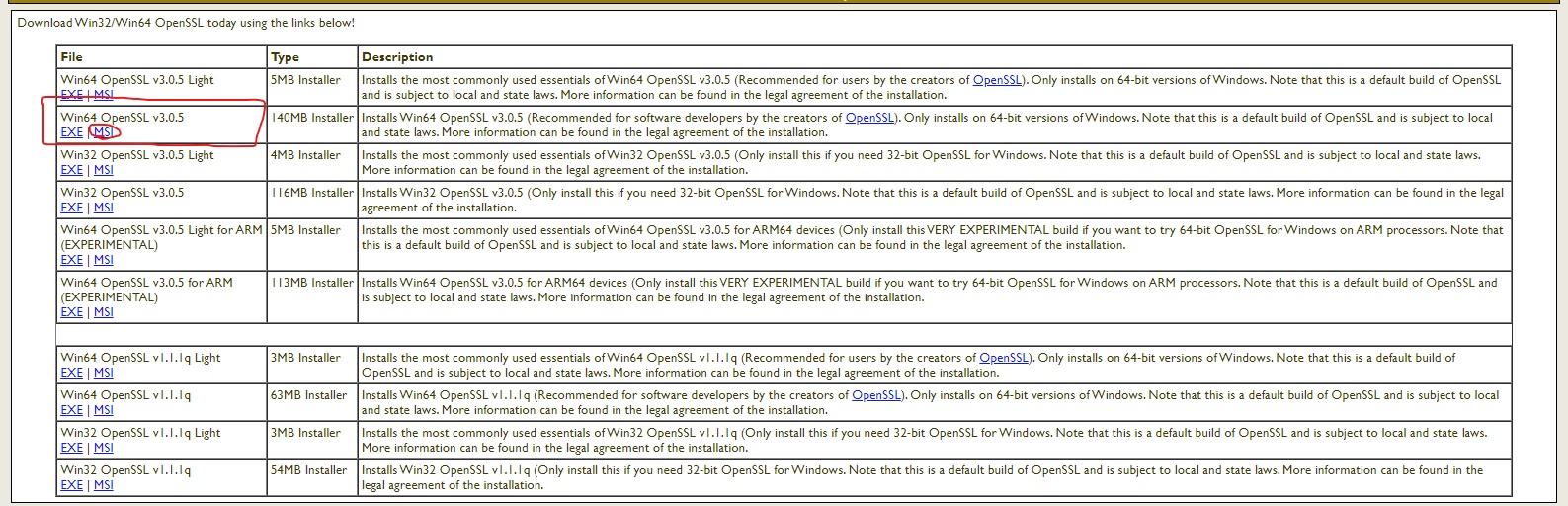Get EXE for Win64 OpenSSL v1.1.1q
Screen dimensions: 1568x506
pyautogui.click(x=71, y=410)
